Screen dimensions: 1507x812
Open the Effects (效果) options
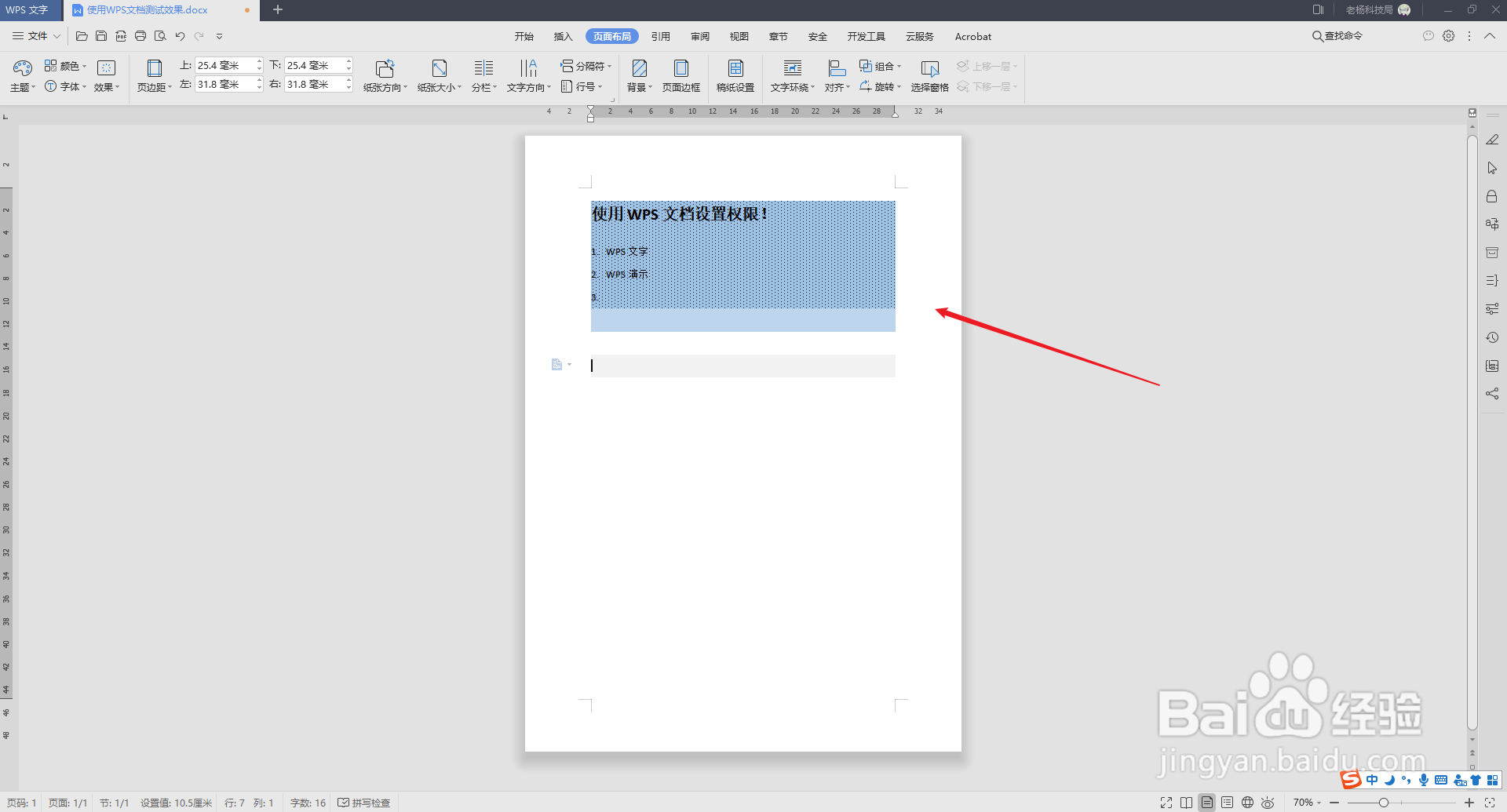click(x=107, y=76)
